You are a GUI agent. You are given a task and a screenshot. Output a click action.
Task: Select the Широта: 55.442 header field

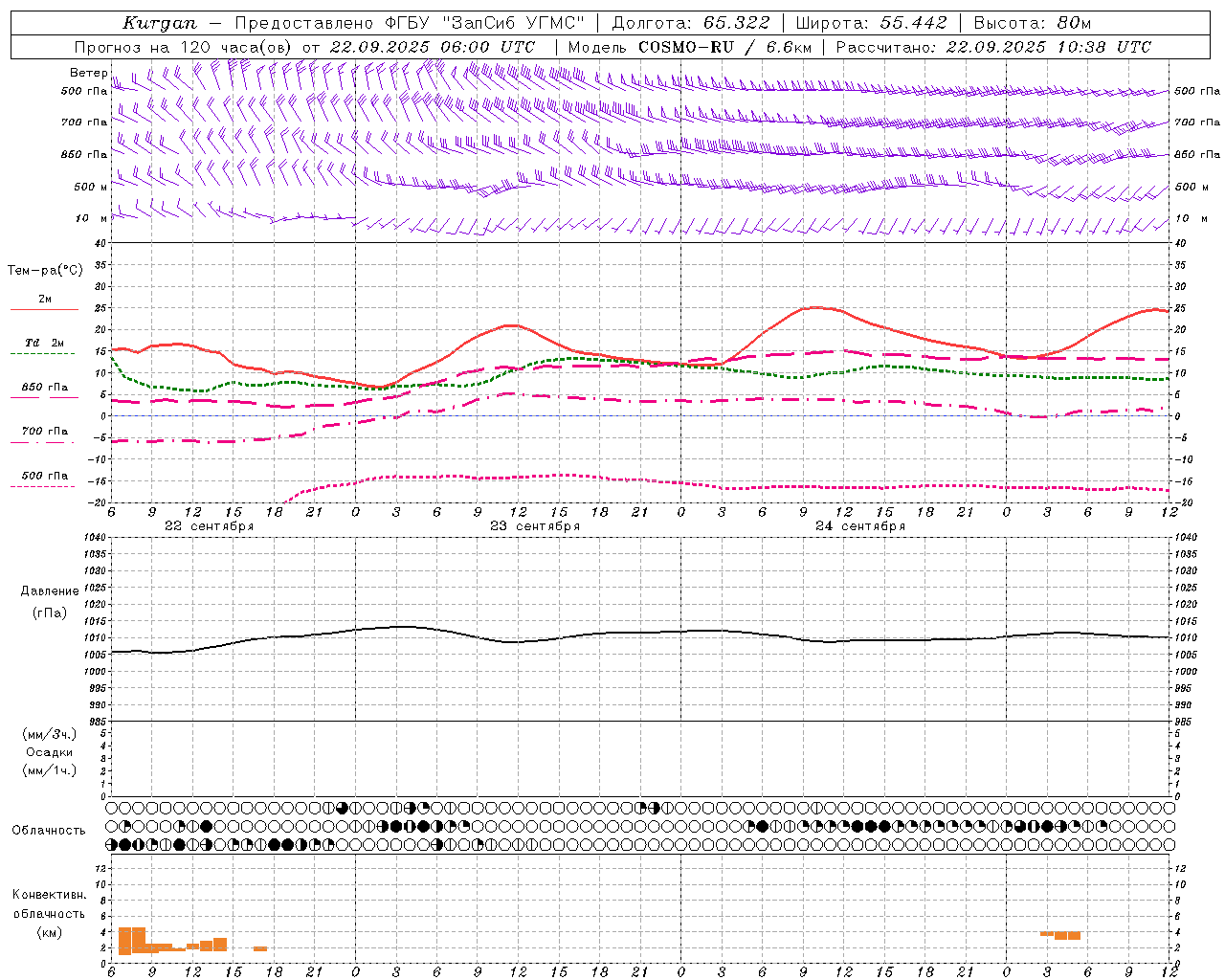click(871, 23)
